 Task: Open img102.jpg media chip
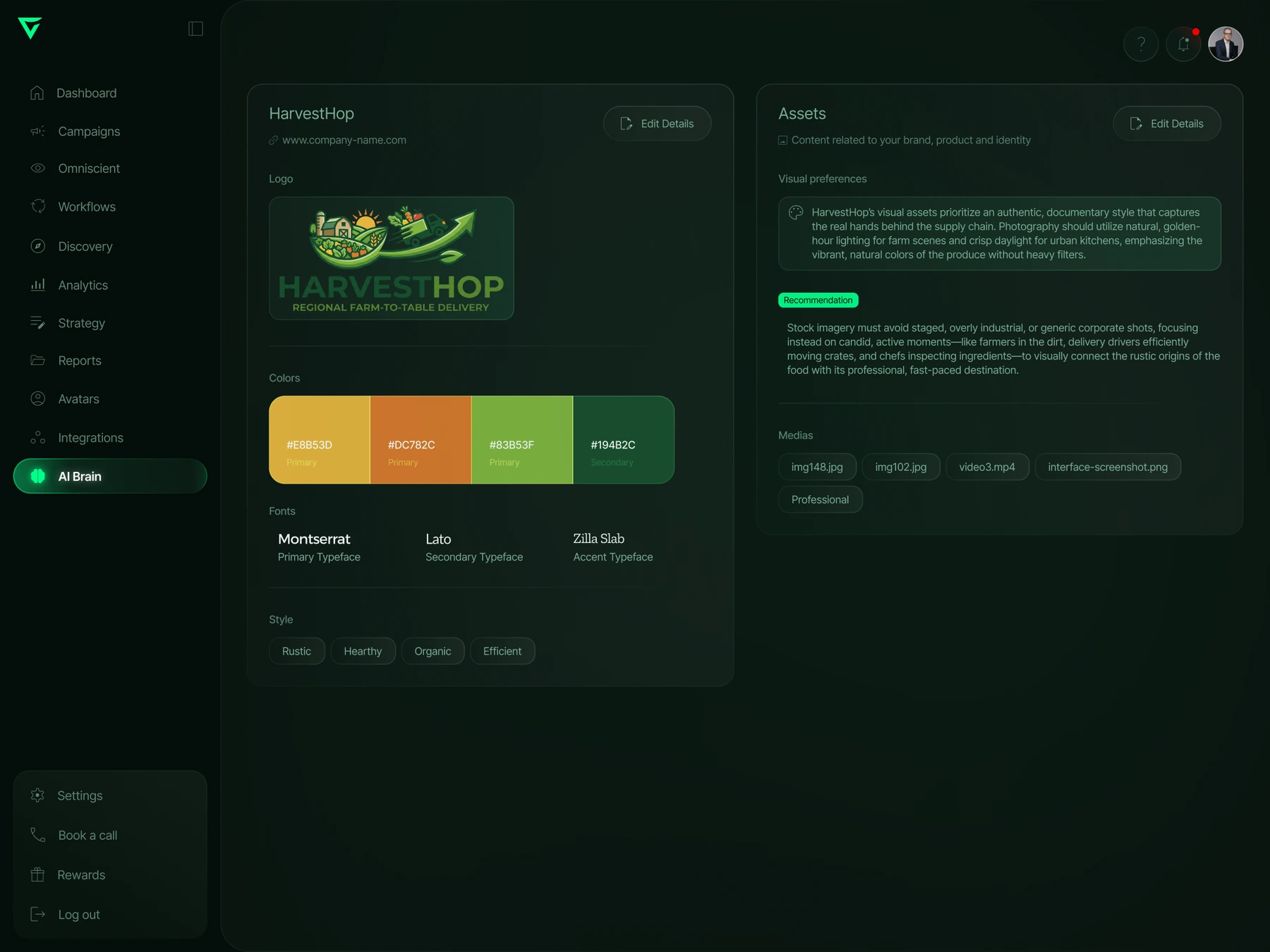click(x=901, y=467)
